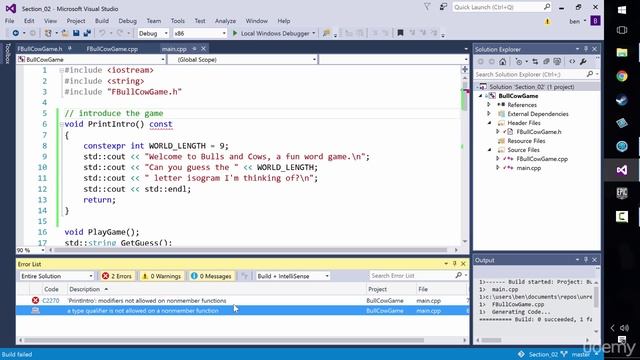
Task: Click the yellow warning notification icon
Action: pyautogui.click(x=547, y=21)
